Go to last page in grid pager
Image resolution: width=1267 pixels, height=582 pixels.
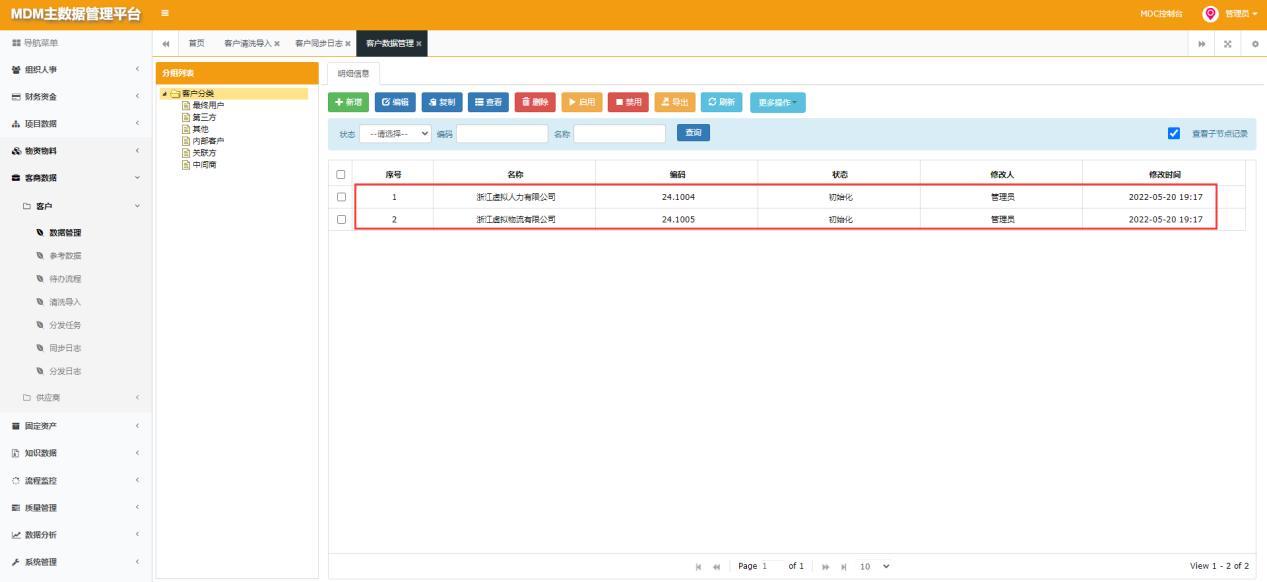(844, 566)
